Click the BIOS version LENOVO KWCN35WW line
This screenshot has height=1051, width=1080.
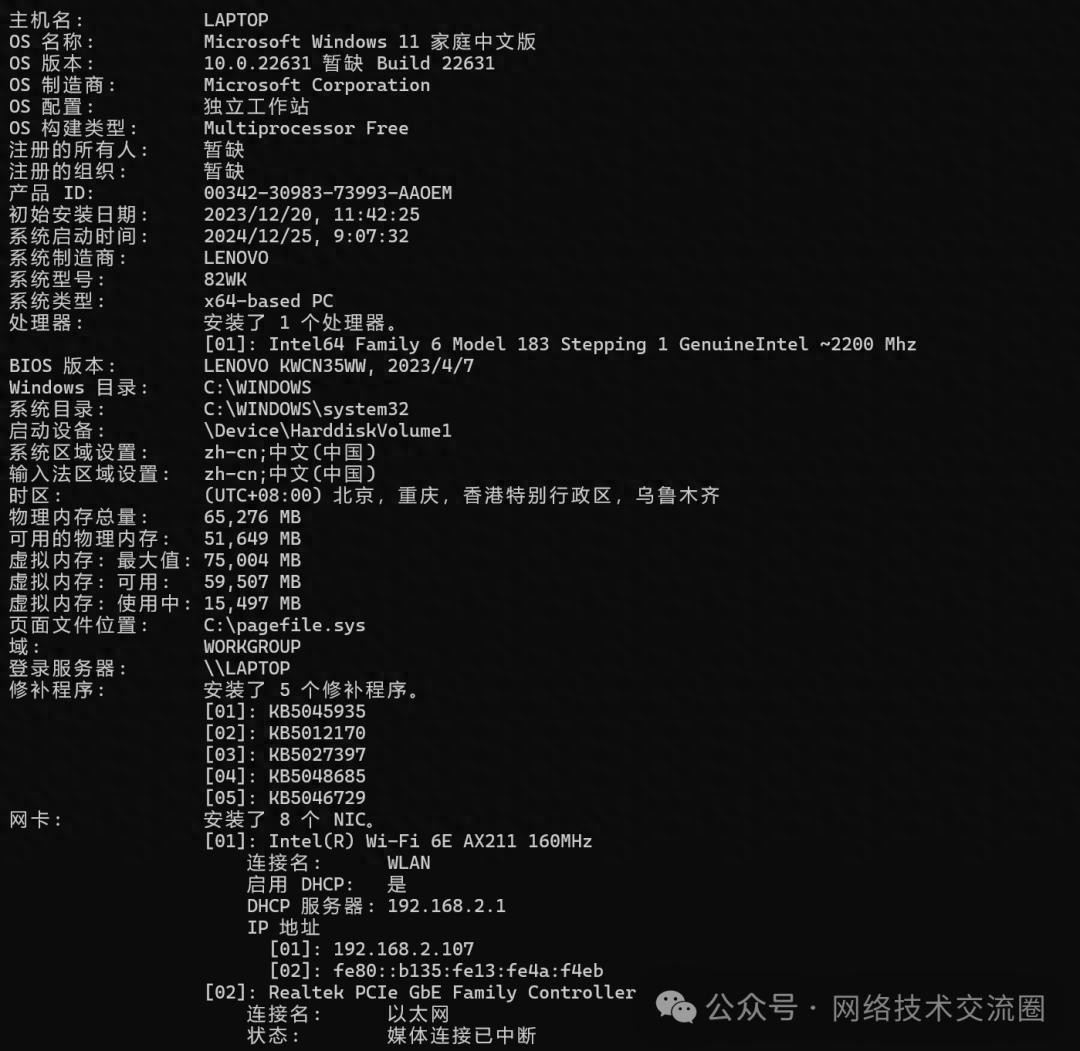[338, 366]
